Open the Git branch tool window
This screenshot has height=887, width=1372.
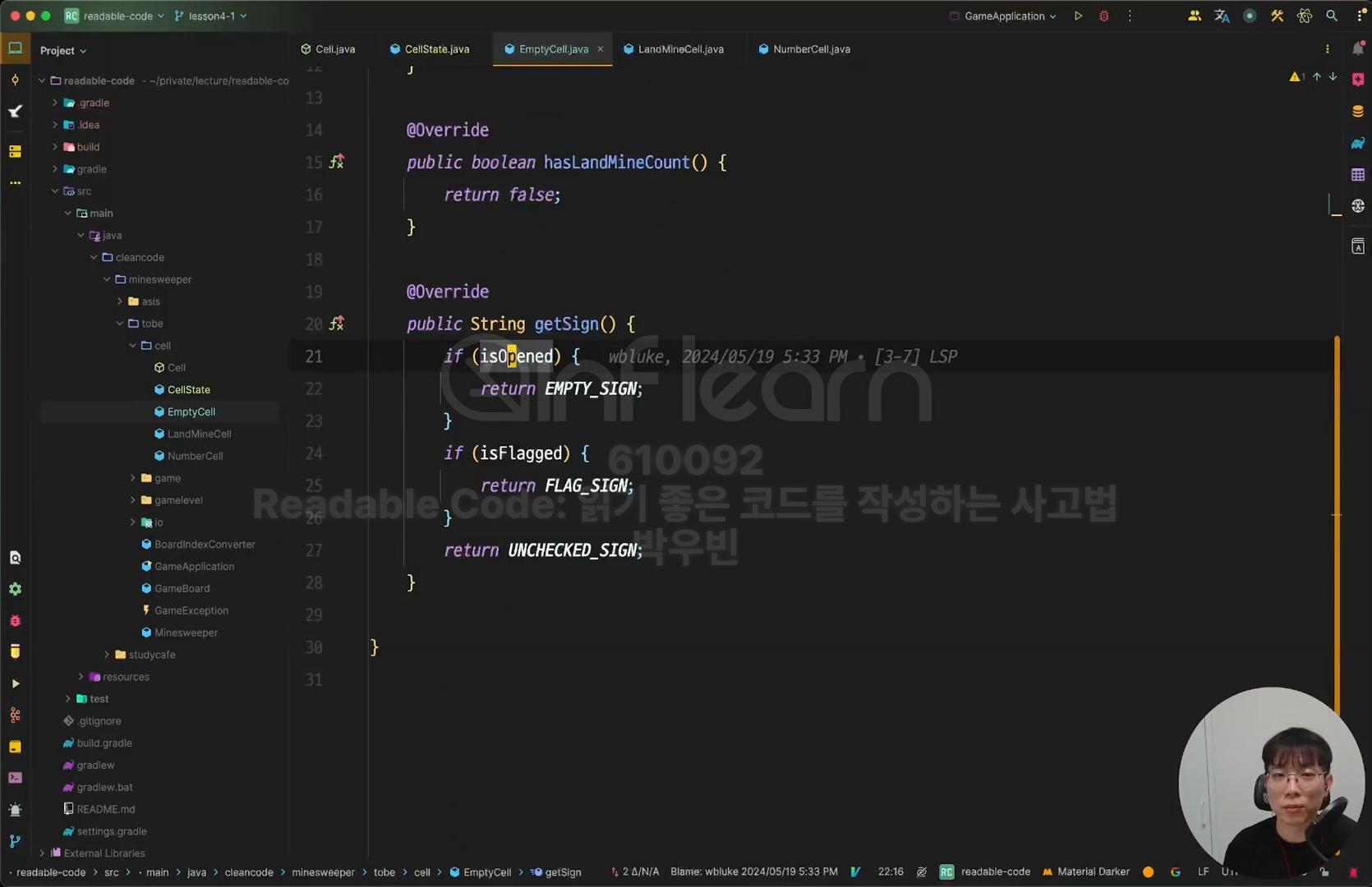[x=15, y=841]
